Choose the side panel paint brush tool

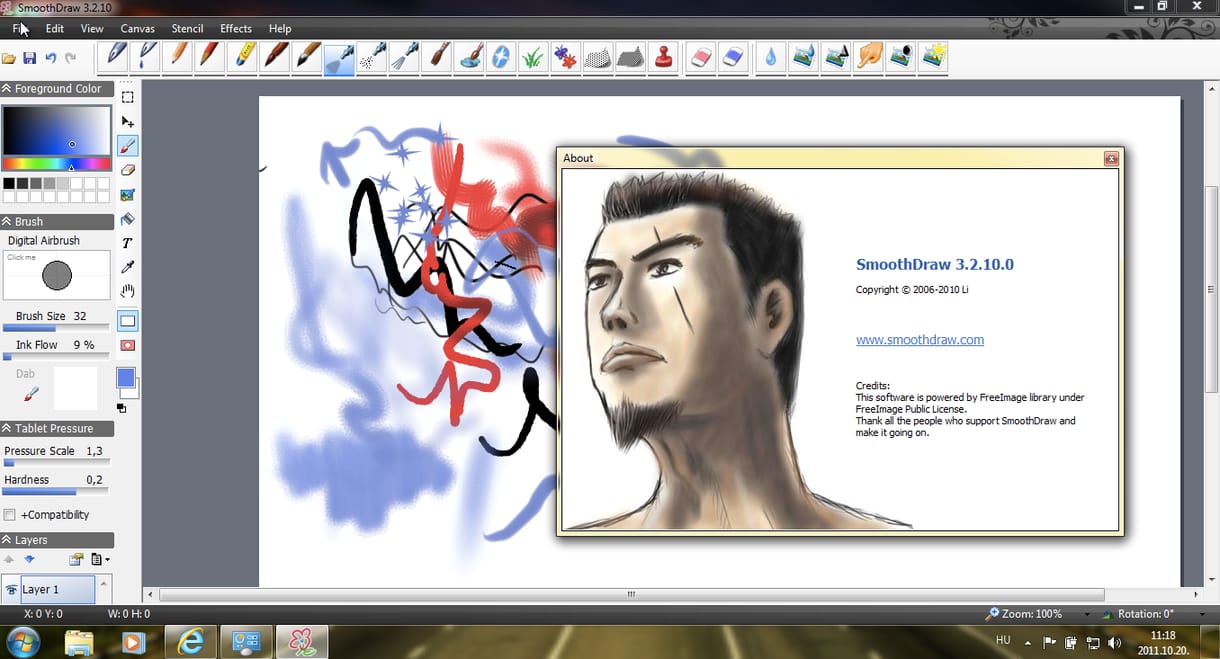point(128,146)
